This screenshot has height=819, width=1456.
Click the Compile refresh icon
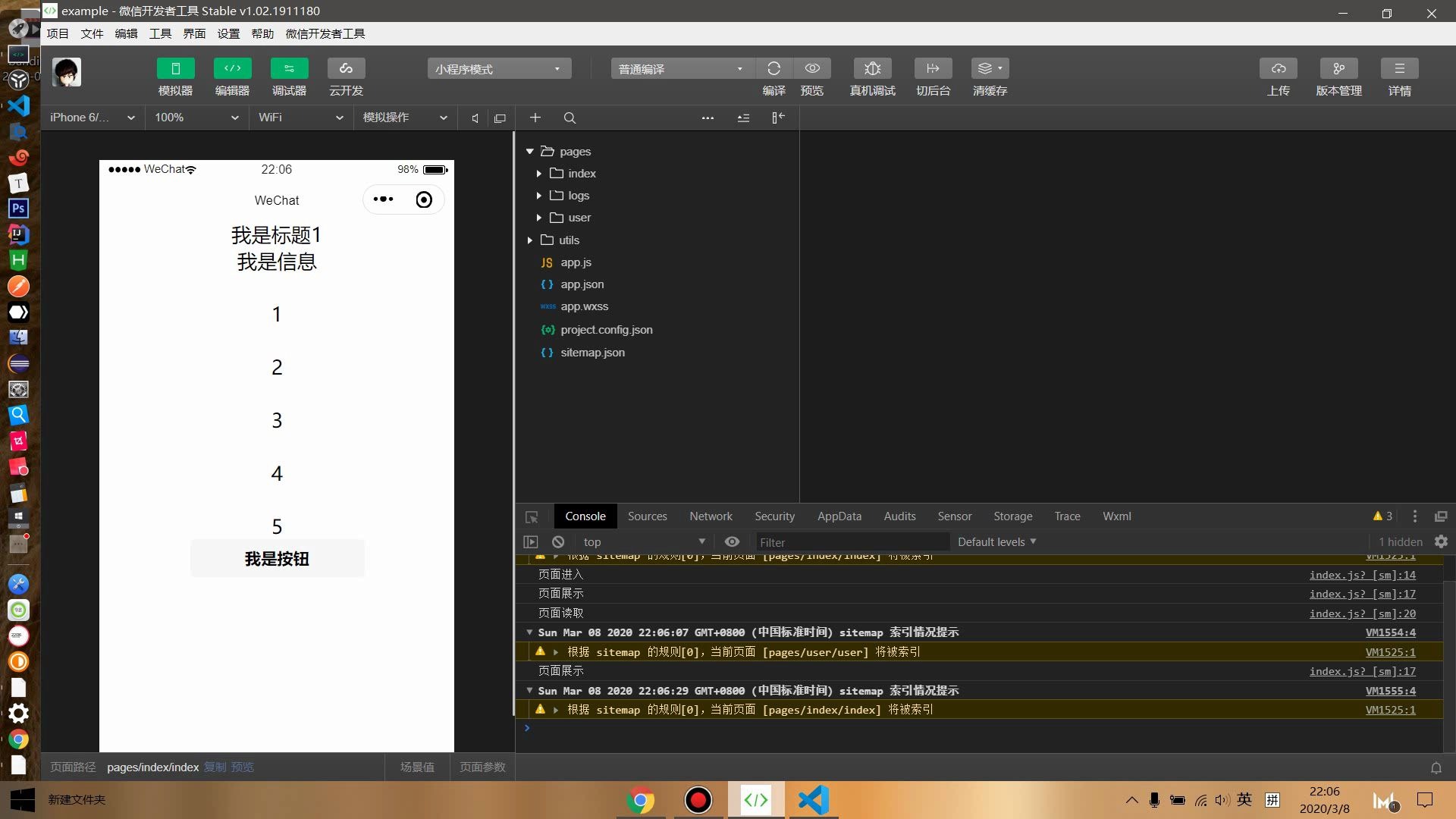coord(773,68)
